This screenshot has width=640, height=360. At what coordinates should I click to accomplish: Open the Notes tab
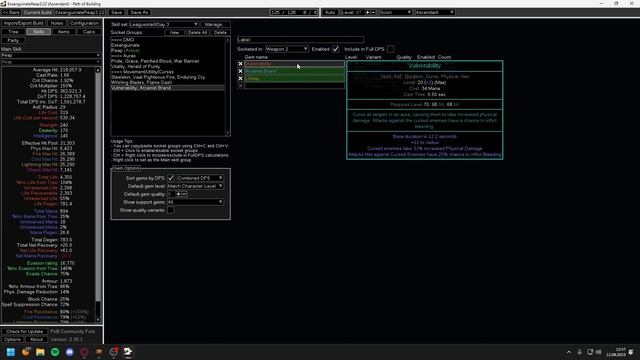click(56, 23)
